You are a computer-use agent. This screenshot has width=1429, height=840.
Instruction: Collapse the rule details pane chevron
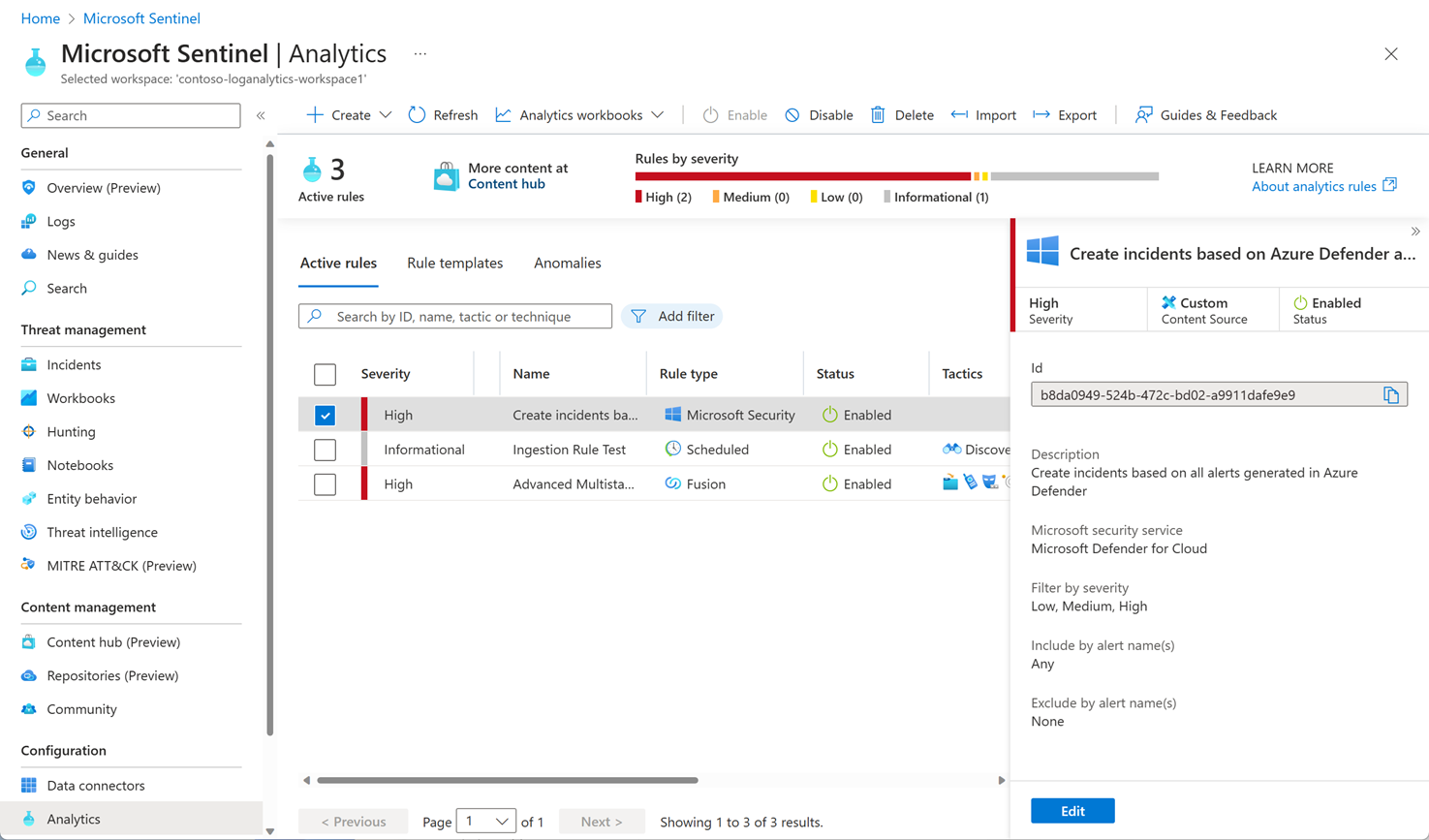[1415, 232]
